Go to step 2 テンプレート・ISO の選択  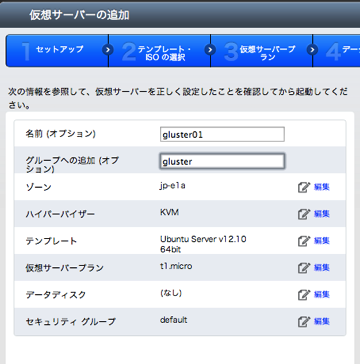tap(160, 51)
